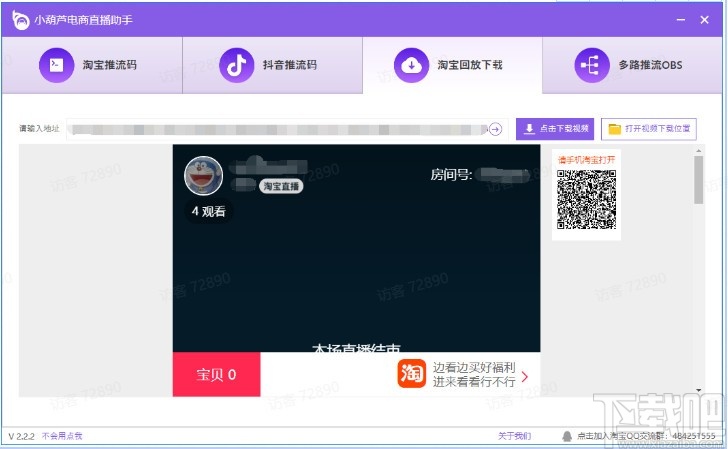Open the 淘宝推流码 tab
This screenshot has height=449, width=728.
pyautogui.click(x=91, y=65)
